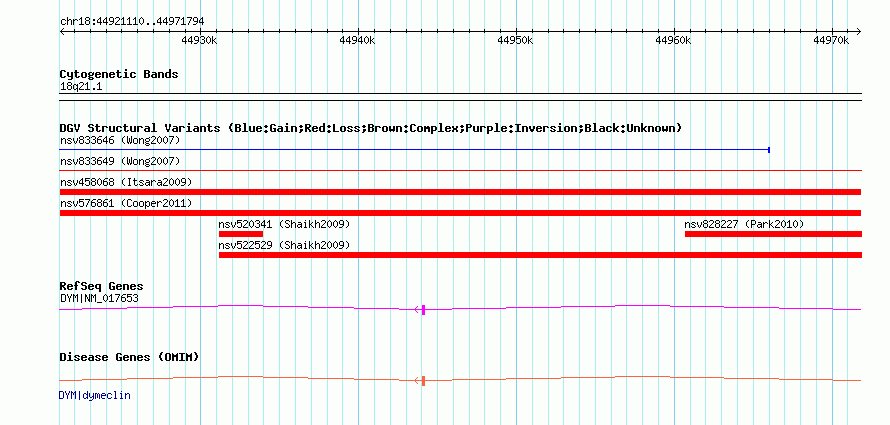Click the 44940k ruler position
This screenshot has width=890, height=425.
pyautogui.click(x=357, y=40)
